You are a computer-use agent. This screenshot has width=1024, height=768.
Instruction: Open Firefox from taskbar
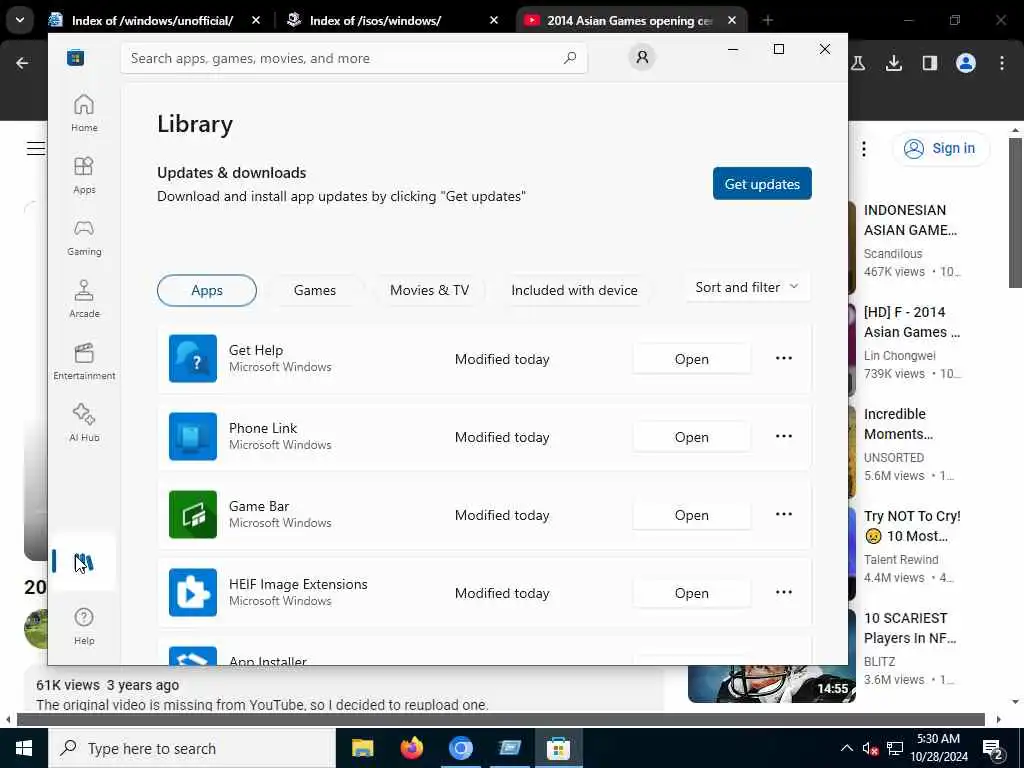(x=411, y=748)
